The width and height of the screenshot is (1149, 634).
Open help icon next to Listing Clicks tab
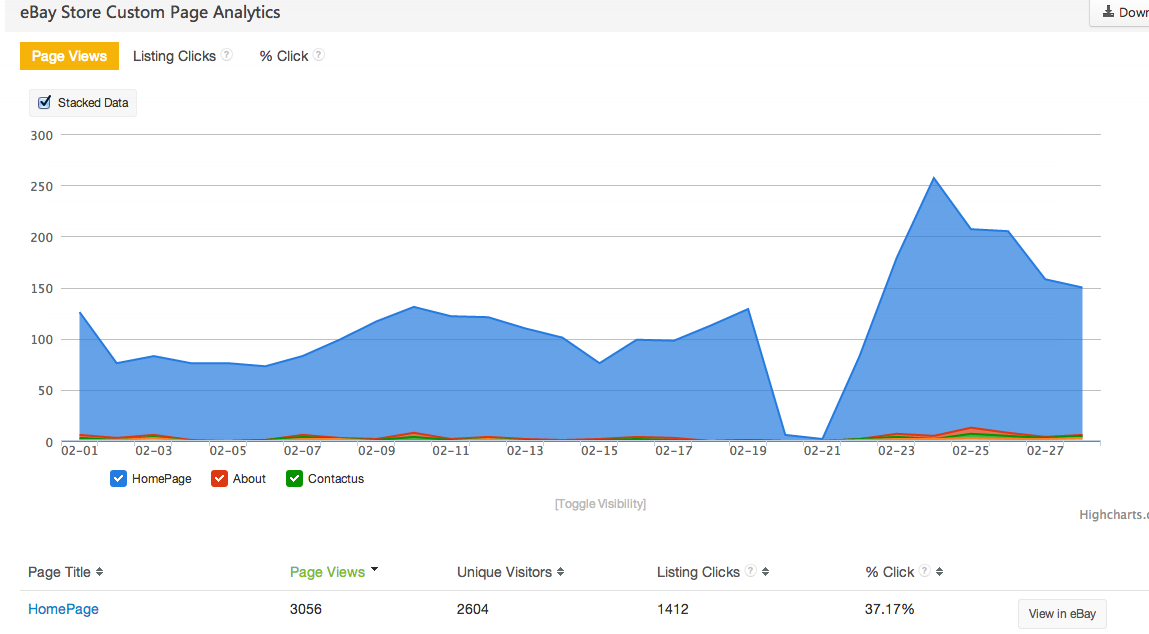pos(227,54)
